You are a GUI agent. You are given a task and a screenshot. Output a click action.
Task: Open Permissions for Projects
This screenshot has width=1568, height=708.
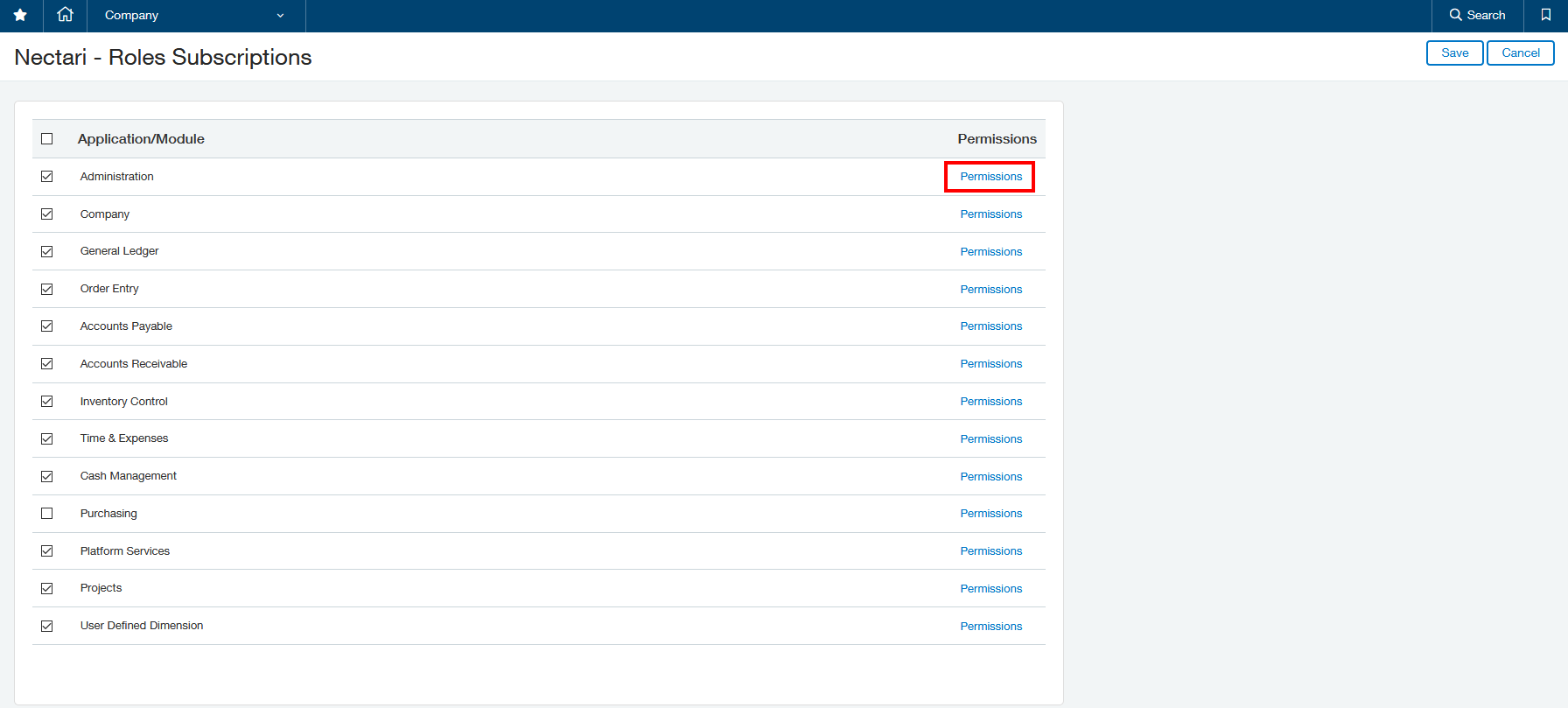[x=990, y=589]
